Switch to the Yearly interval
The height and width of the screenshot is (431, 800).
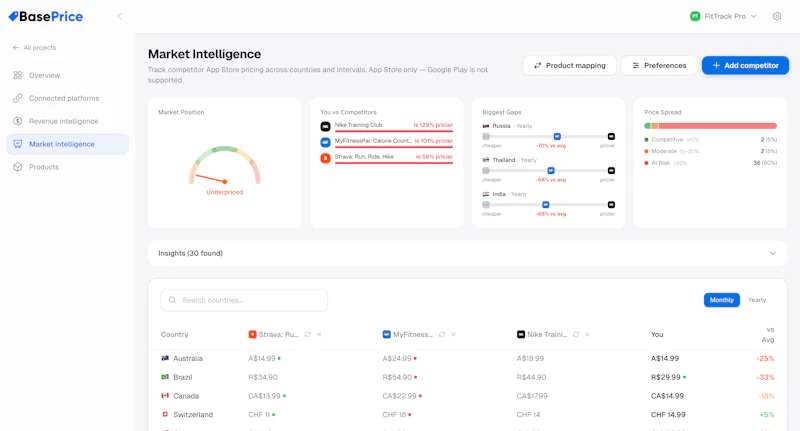(x=757, y=300)
